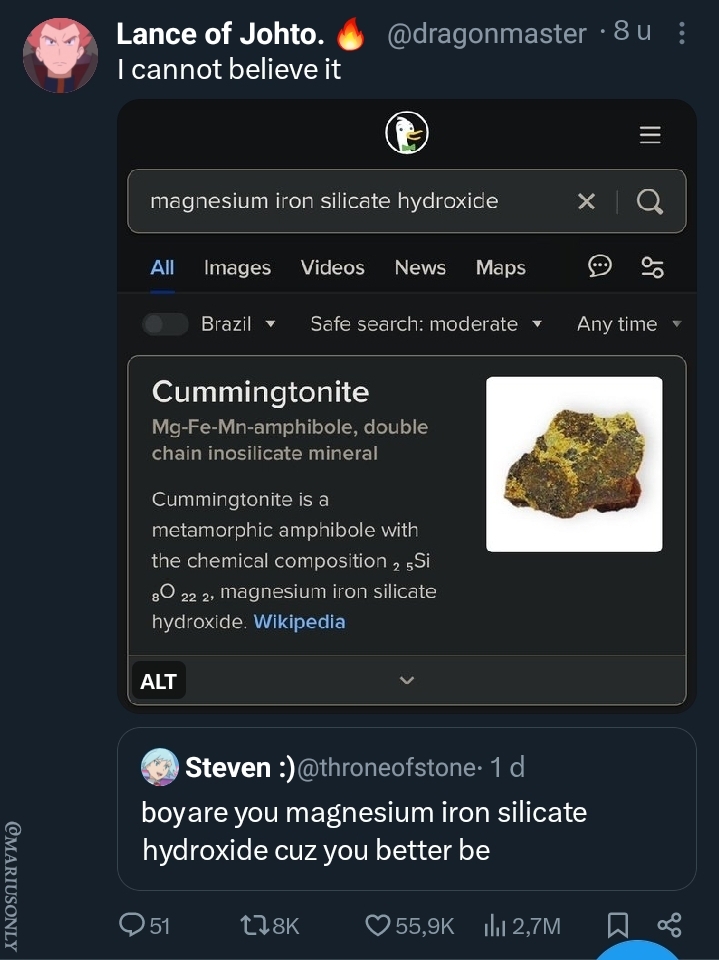The width and height of the screenshot is (719, 960).
Task: Toggle the Brazil region switch
Action: [x=165, y=324]
